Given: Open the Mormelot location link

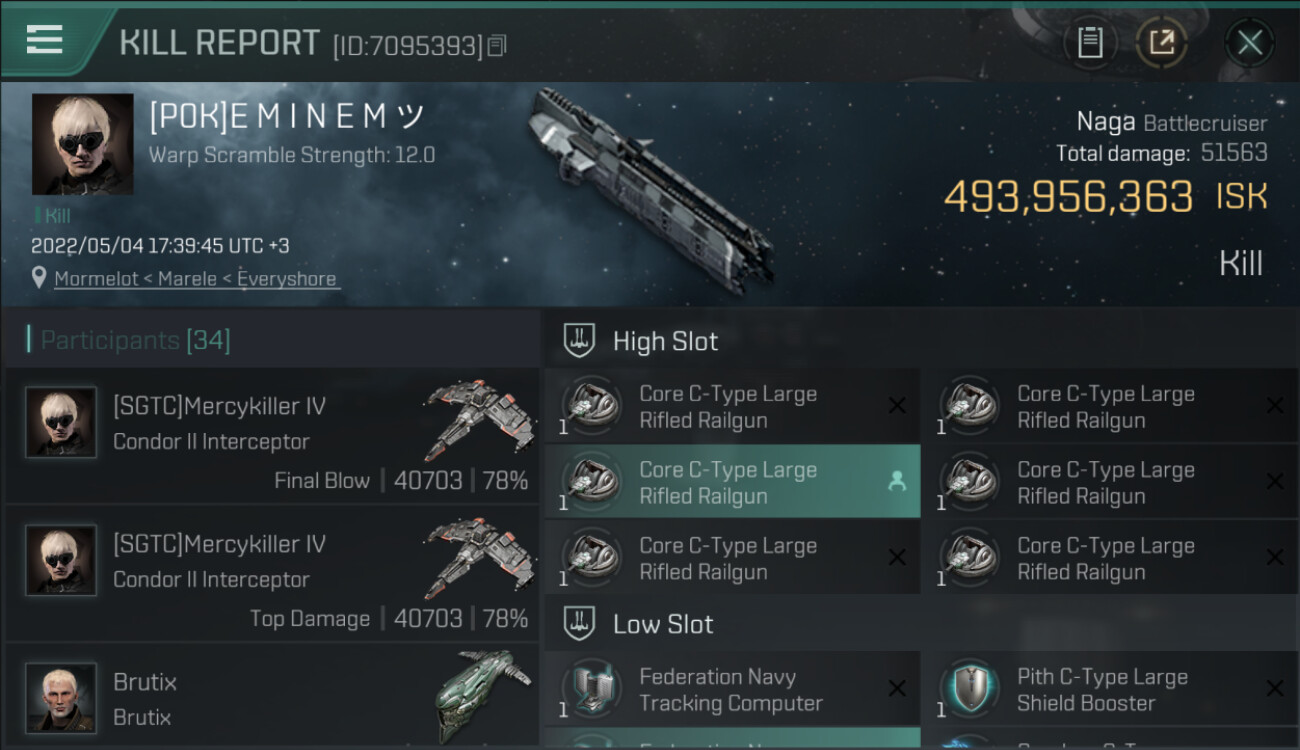Looking at the screenshot, I should tap(195, 279).
